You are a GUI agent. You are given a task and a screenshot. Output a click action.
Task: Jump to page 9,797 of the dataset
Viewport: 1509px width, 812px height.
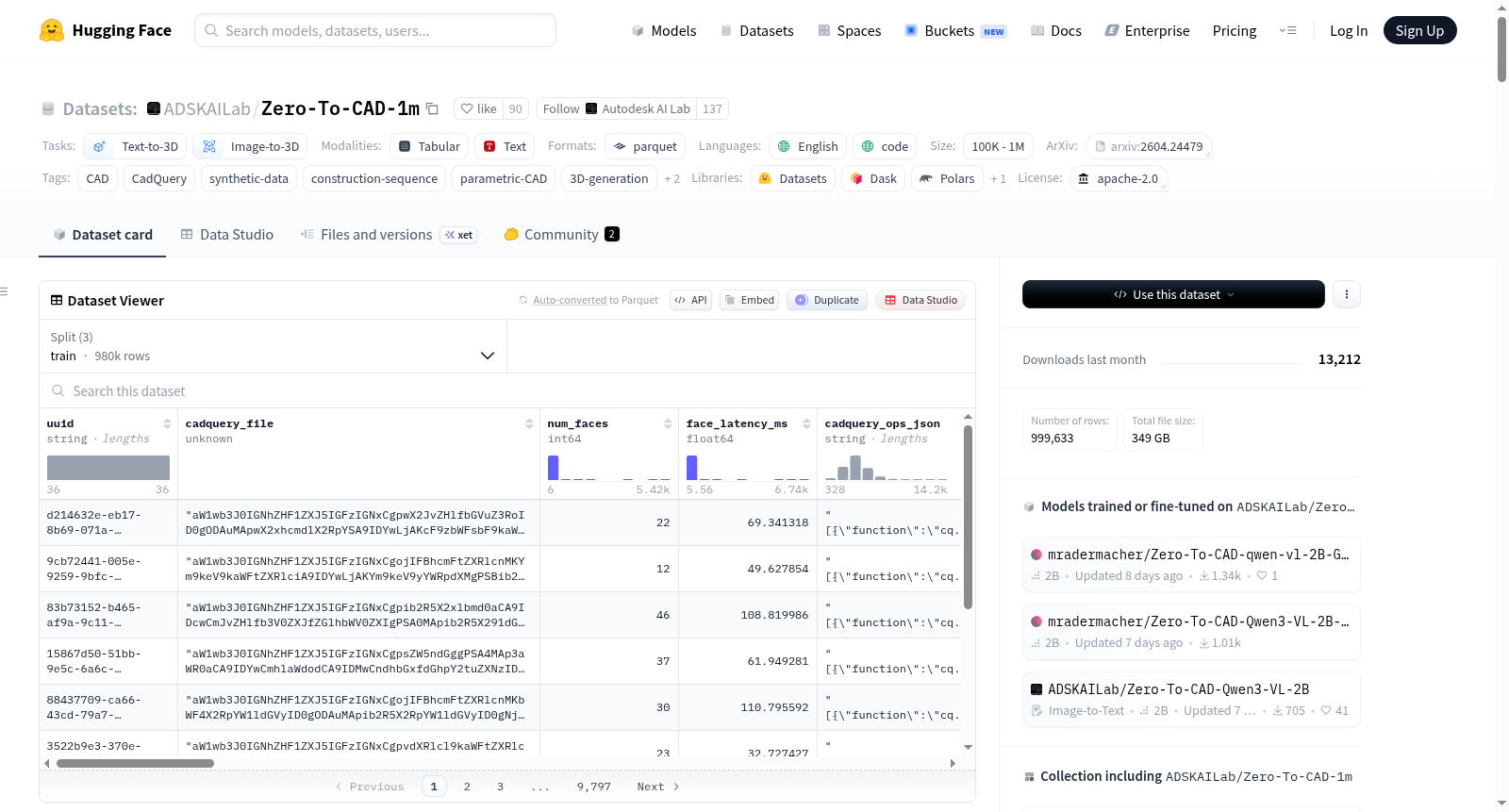point(594,787)
